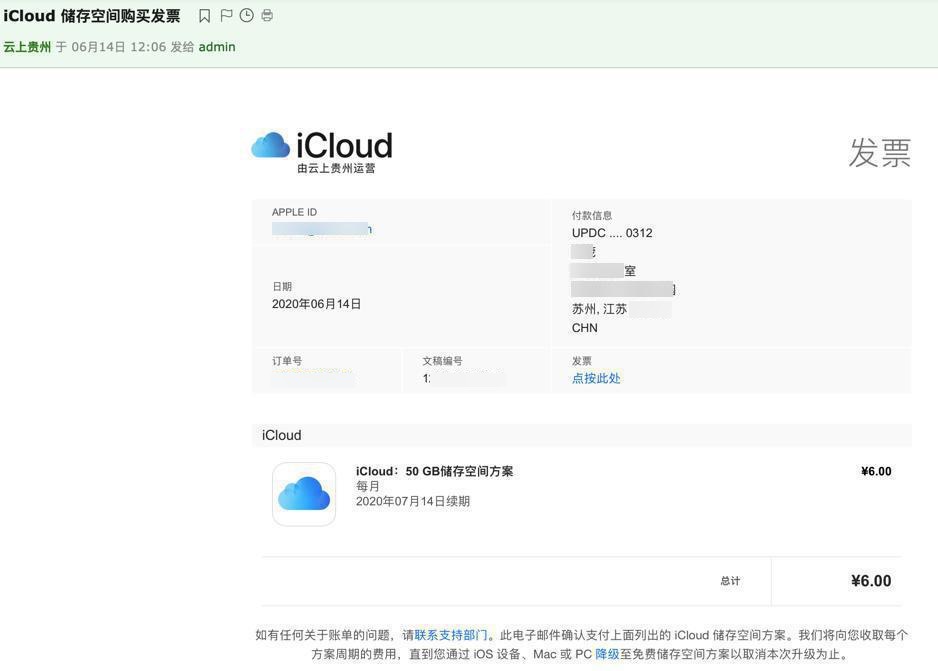Click the 每月 billing period text

[368, 486]
